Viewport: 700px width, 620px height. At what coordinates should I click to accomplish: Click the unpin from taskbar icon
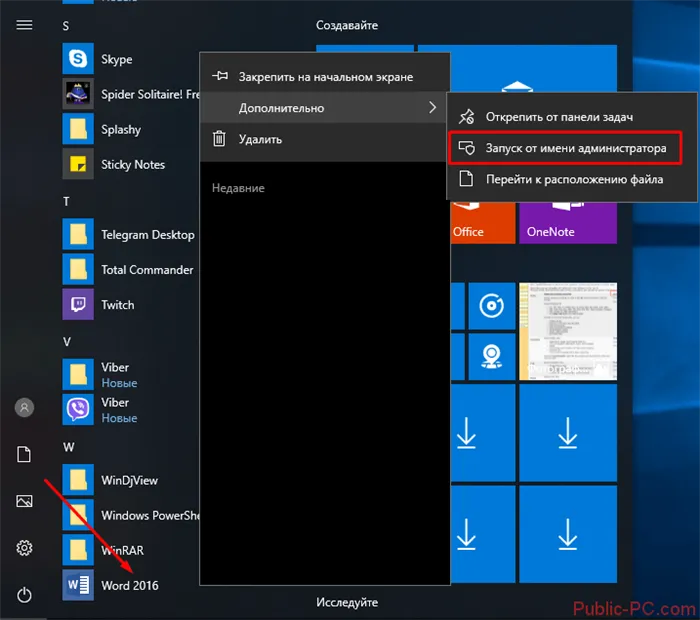coord(467,117)
